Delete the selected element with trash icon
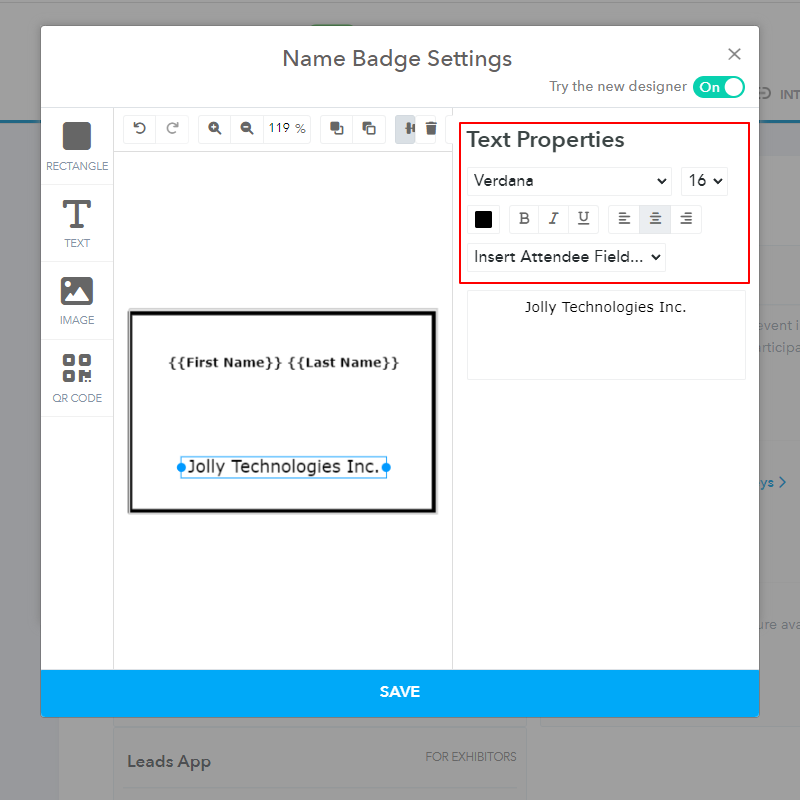The width and height of the screenshot is (800, 800). click(431, 128)
